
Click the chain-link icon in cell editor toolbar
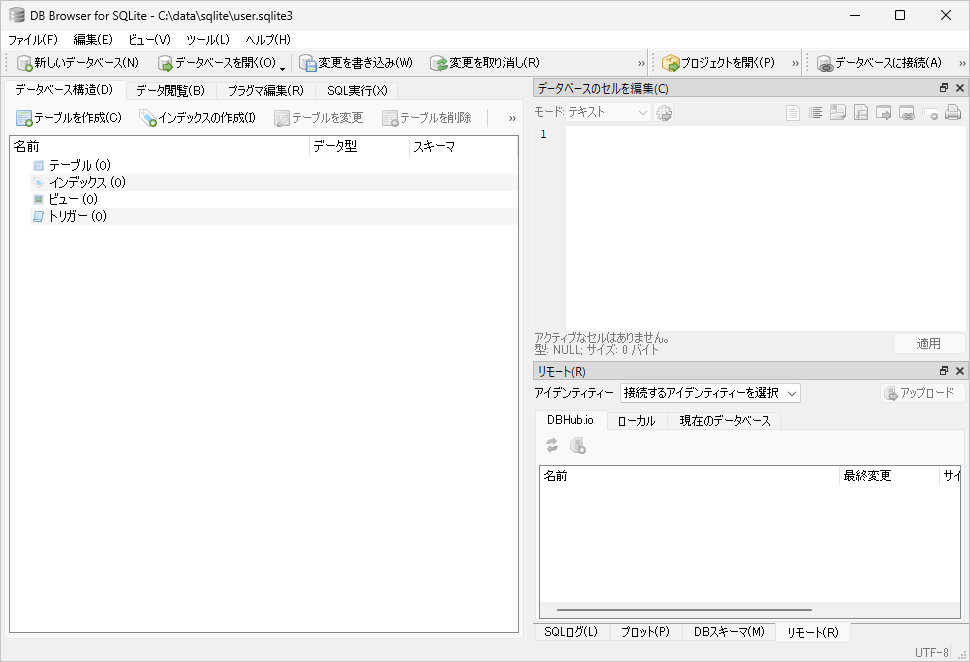coord(906,113)
